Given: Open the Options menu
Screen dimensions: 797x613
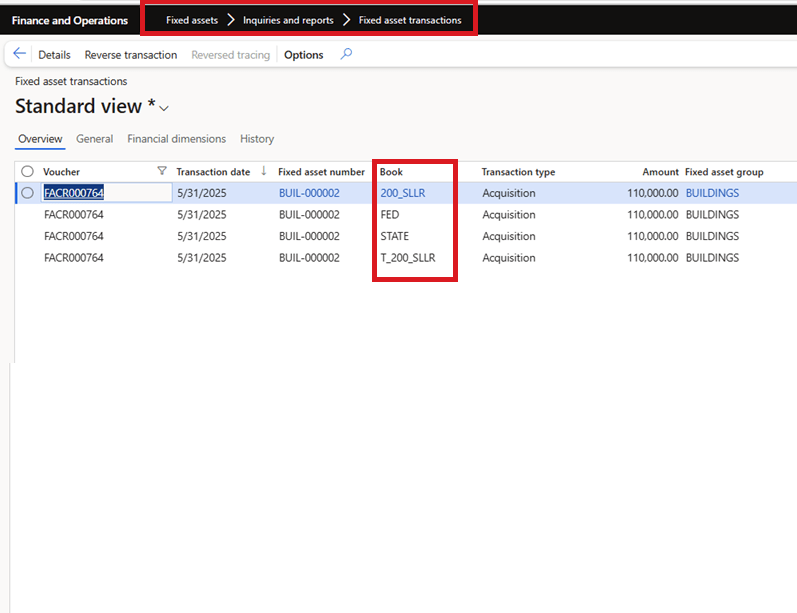Looking at the screenshot, I should click(303, 55).
